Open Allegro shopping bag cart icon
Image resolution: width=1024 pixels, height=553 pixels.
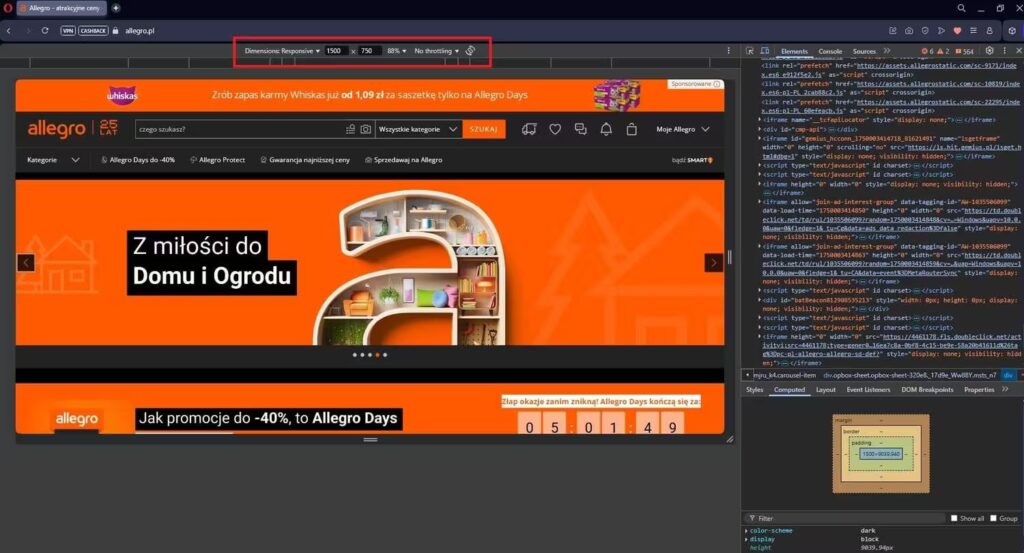(632, 129)
